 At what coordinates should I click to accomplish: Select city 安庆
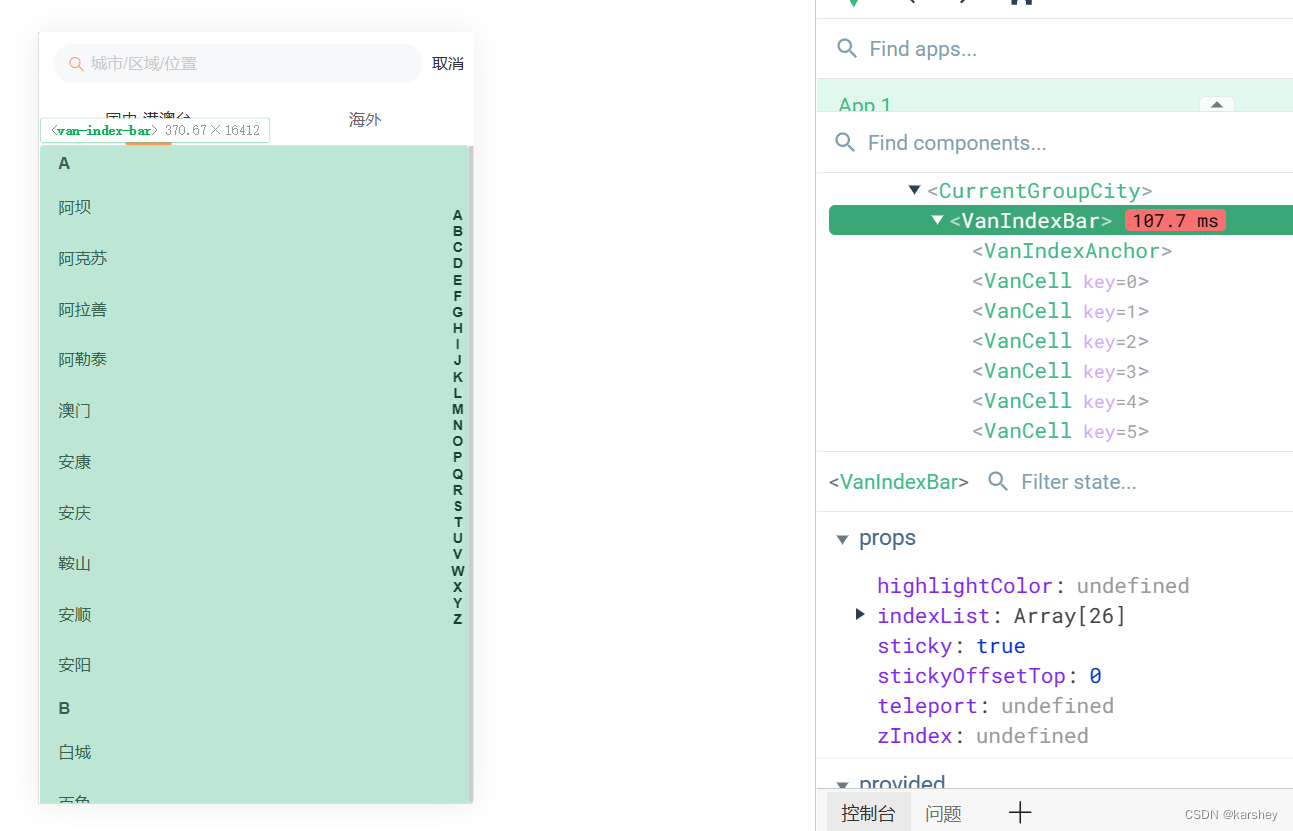[x=75, y=513]
